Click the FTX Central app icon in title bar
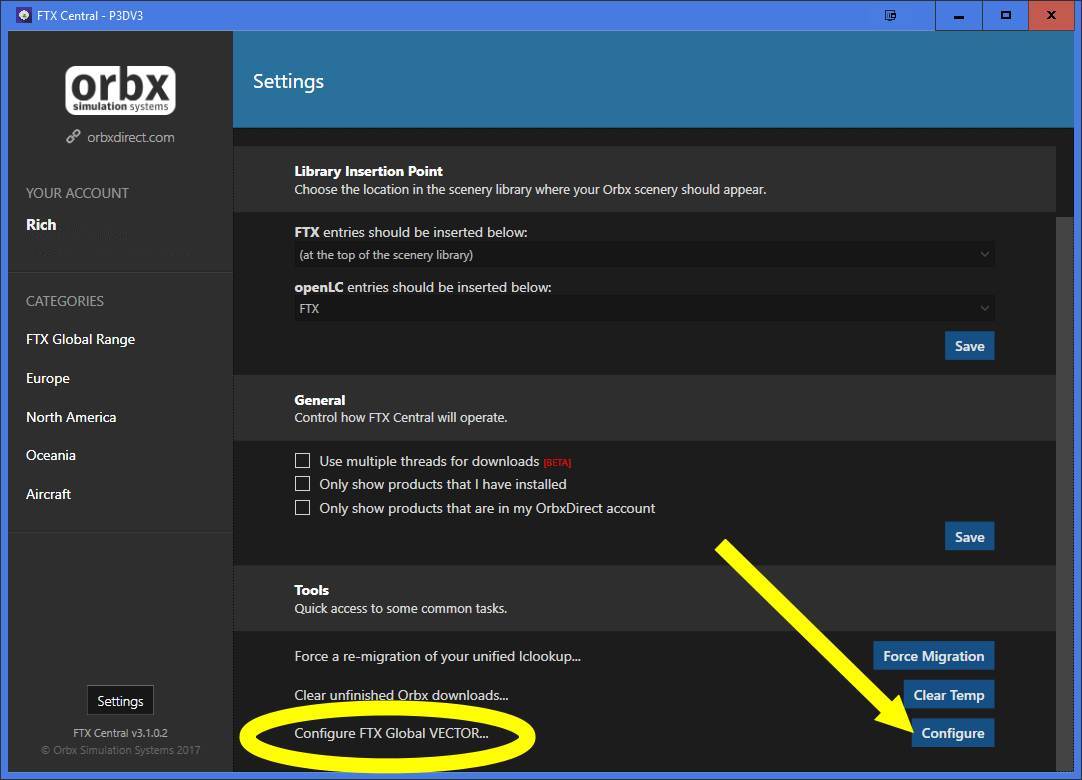 24,15
